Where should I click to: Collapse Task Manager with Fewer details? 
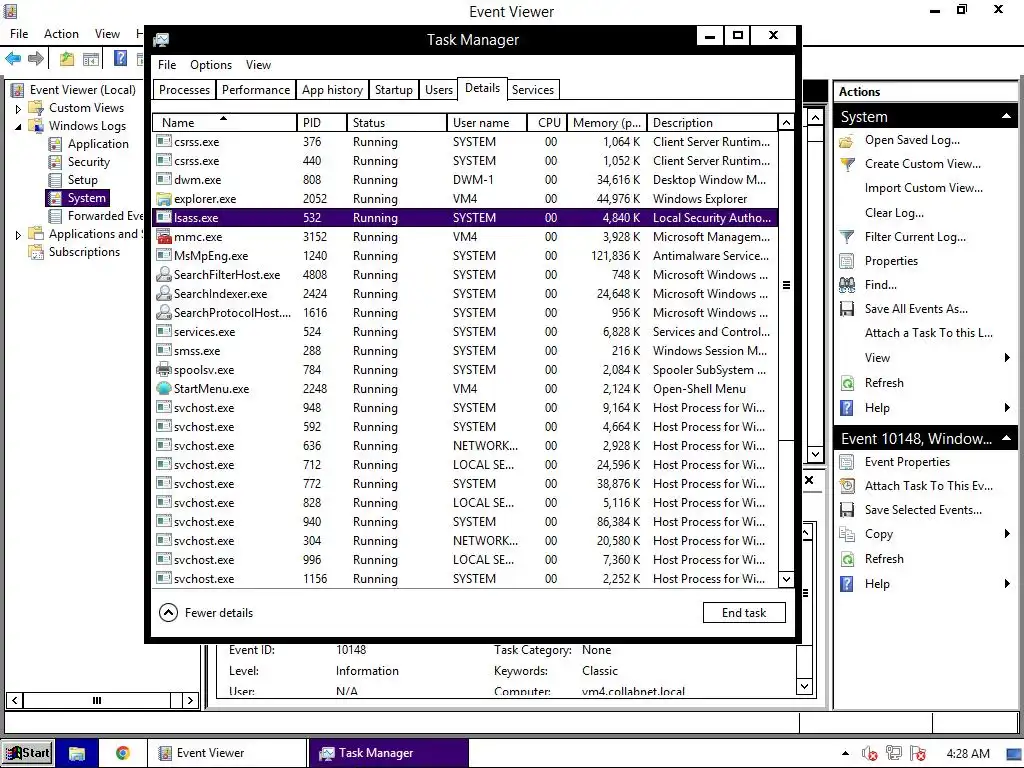[206, 613]
